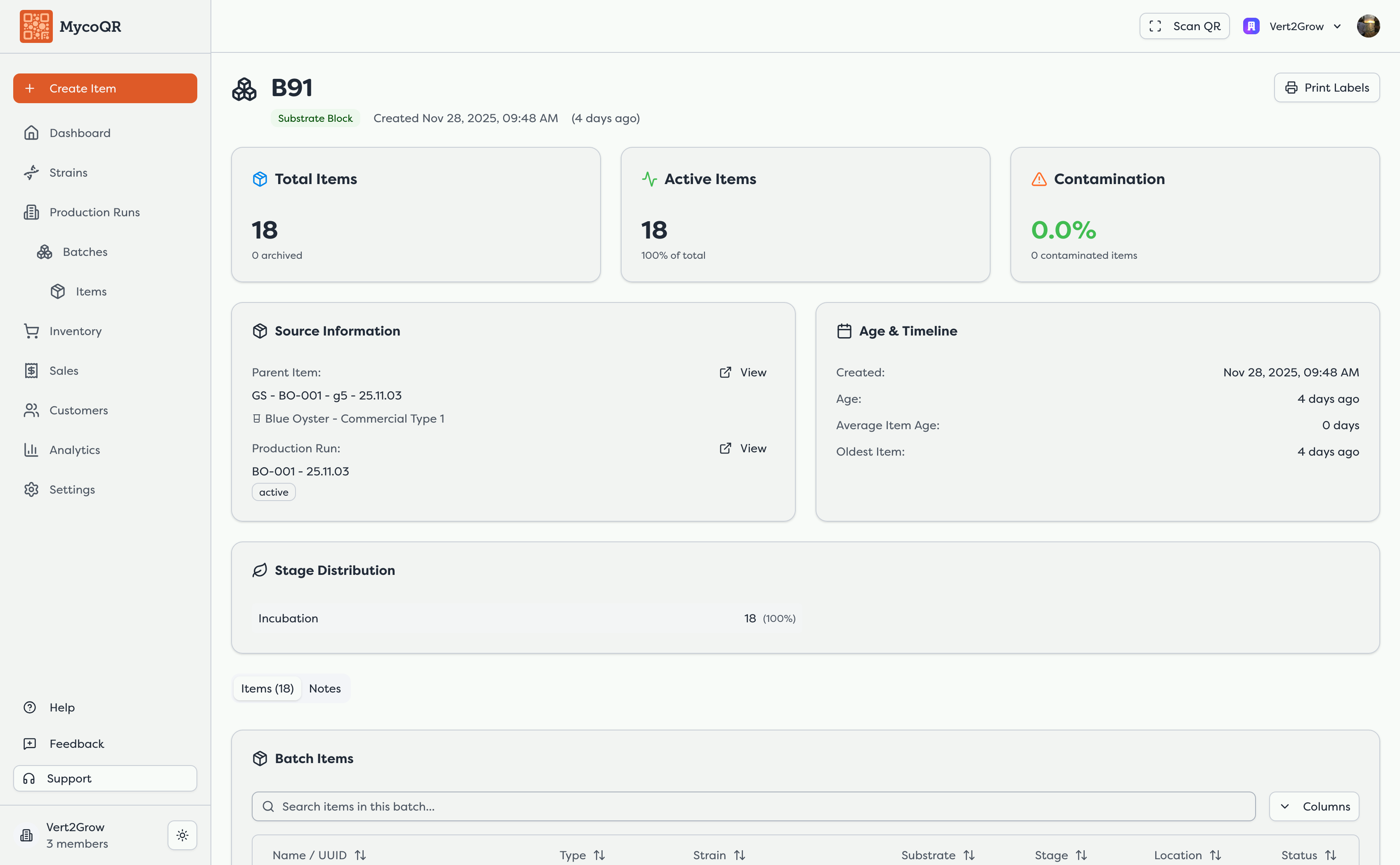View the Production Run link

coord(743,449)
